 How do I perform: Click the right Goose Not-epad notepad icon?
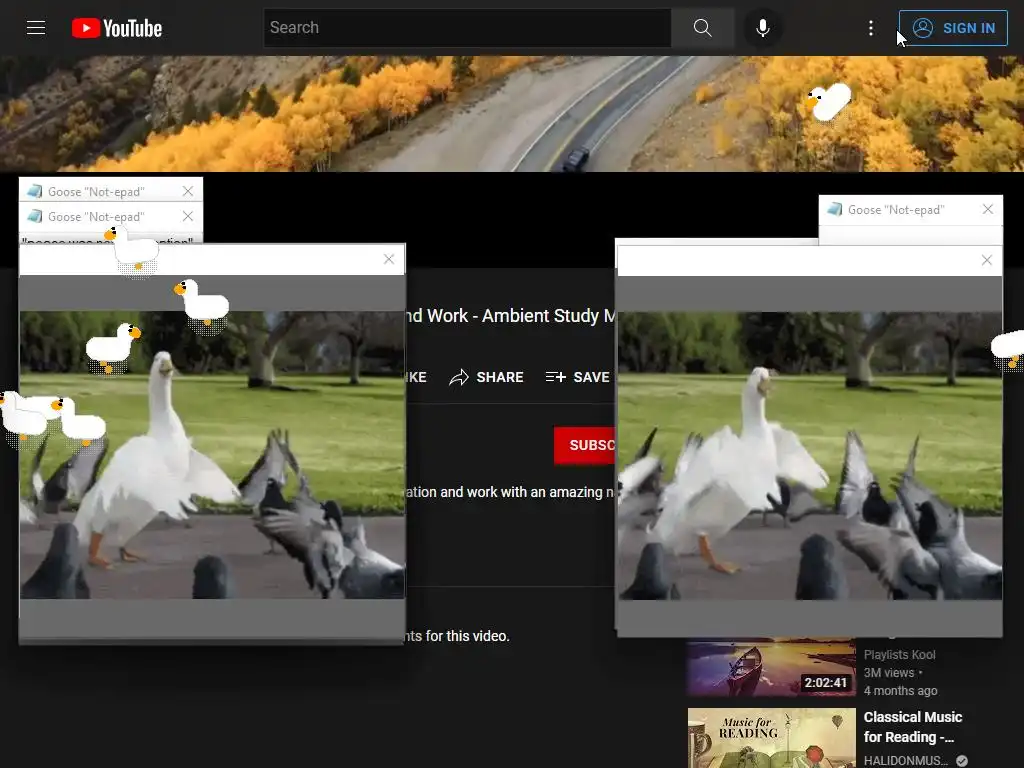(835, 209)
